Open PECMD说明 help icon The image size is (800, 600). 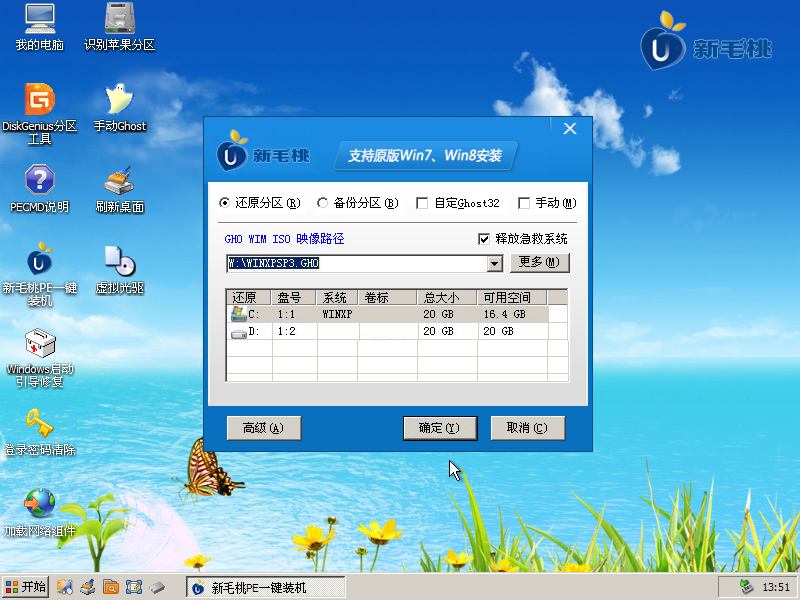(x=40, y=182)
